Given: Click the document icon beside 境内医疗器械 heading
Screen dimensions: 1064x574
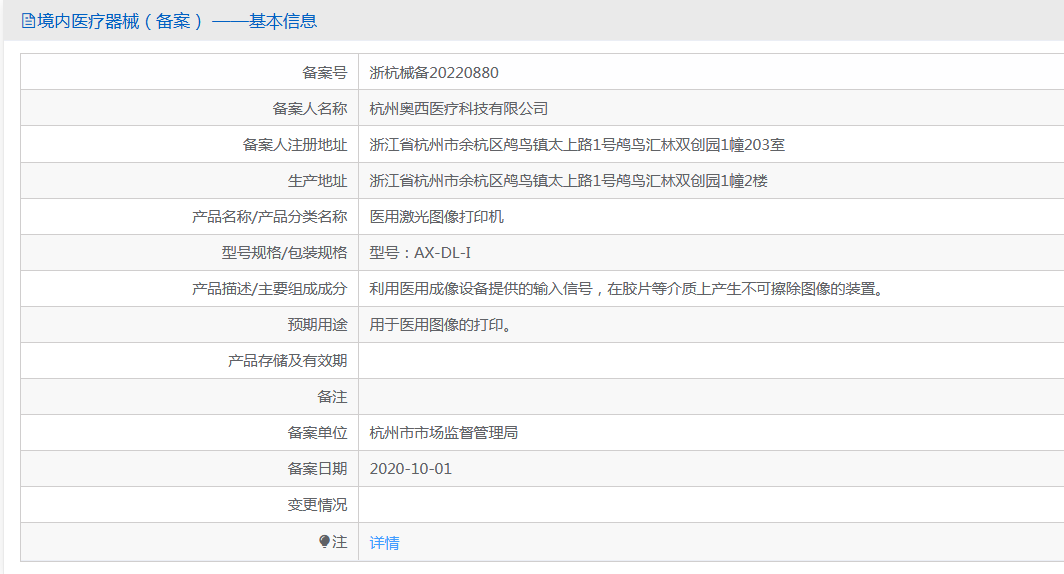Looking at the screenshot, I should click(28, 21).
